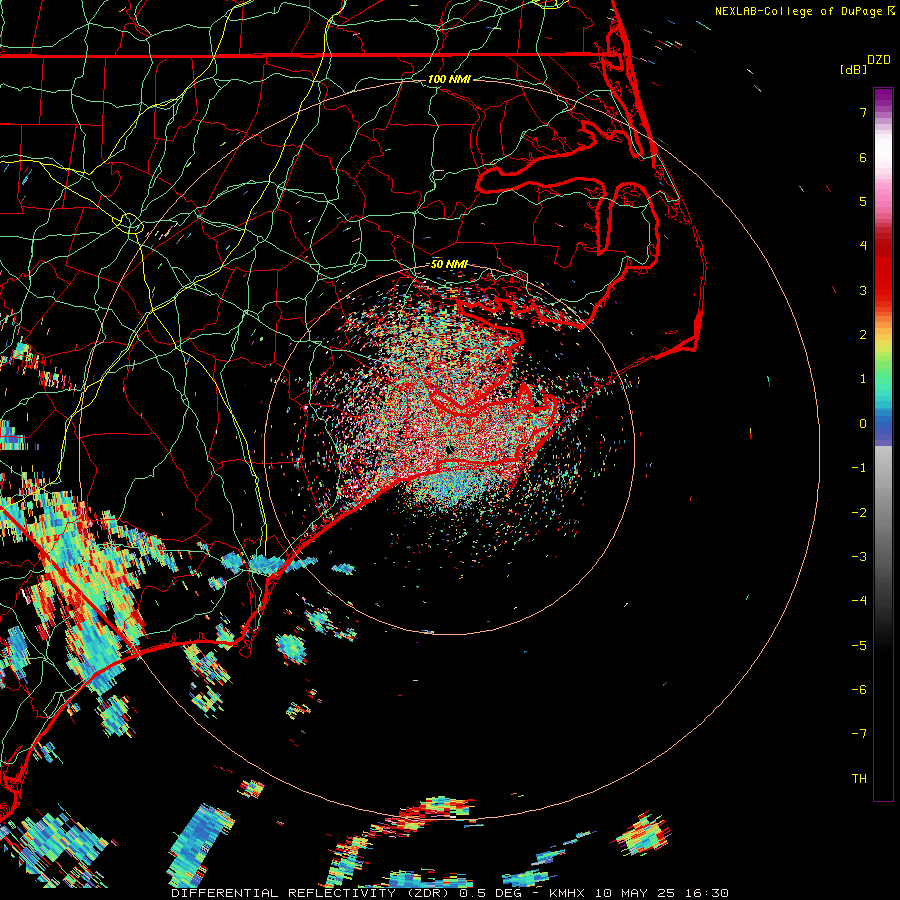
Task: Click the 50 NMI range ring label
Action: point(449,264)
